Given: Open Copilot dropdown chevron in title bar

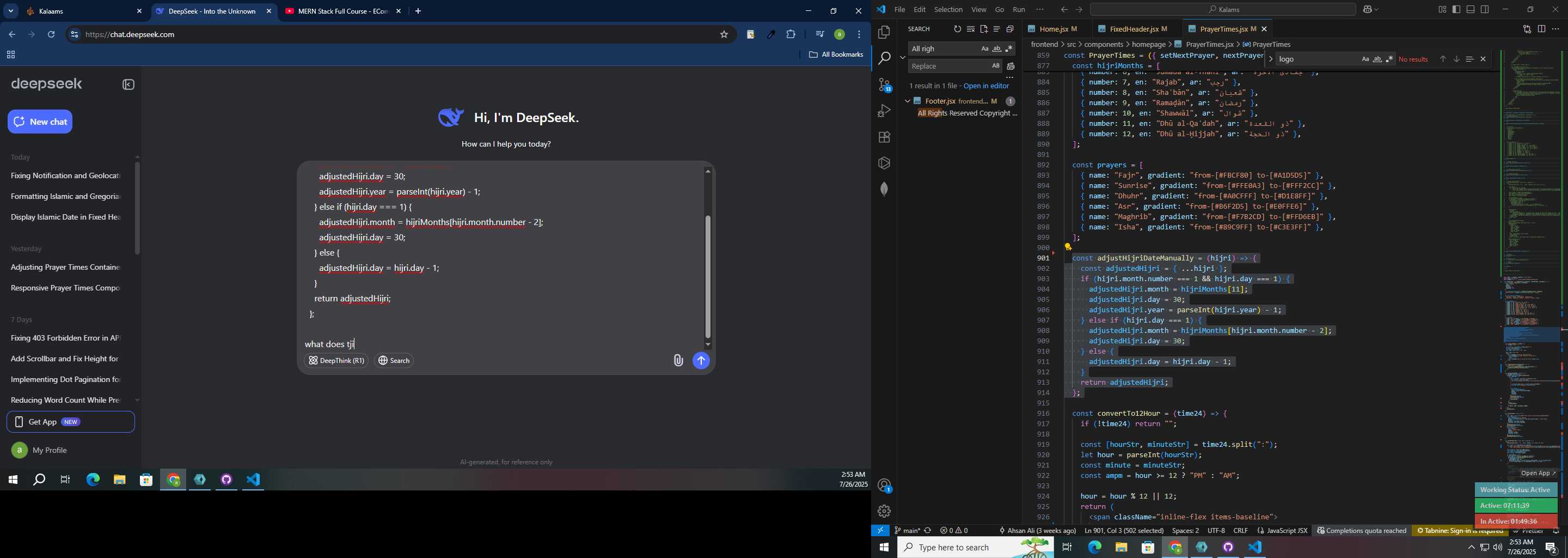Looking at the screenshot, I should click(x=1377, y=10).
